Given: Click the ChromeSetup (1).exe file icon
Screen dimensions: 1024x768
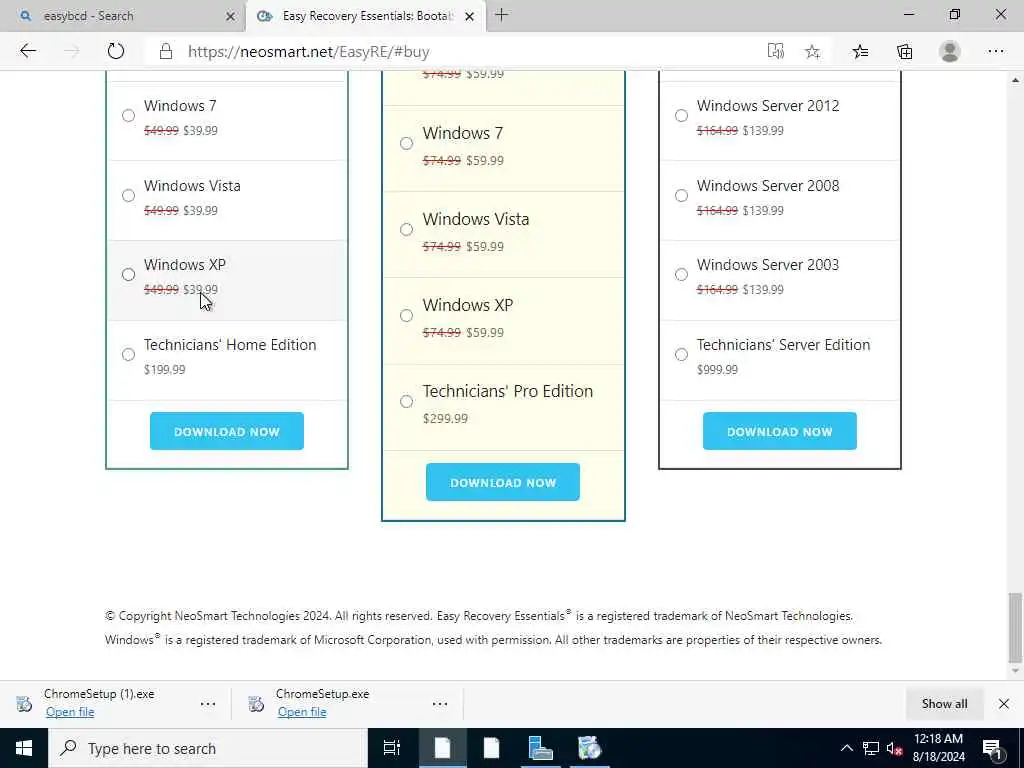Looking at the screenshot, I should pos(24,703).
